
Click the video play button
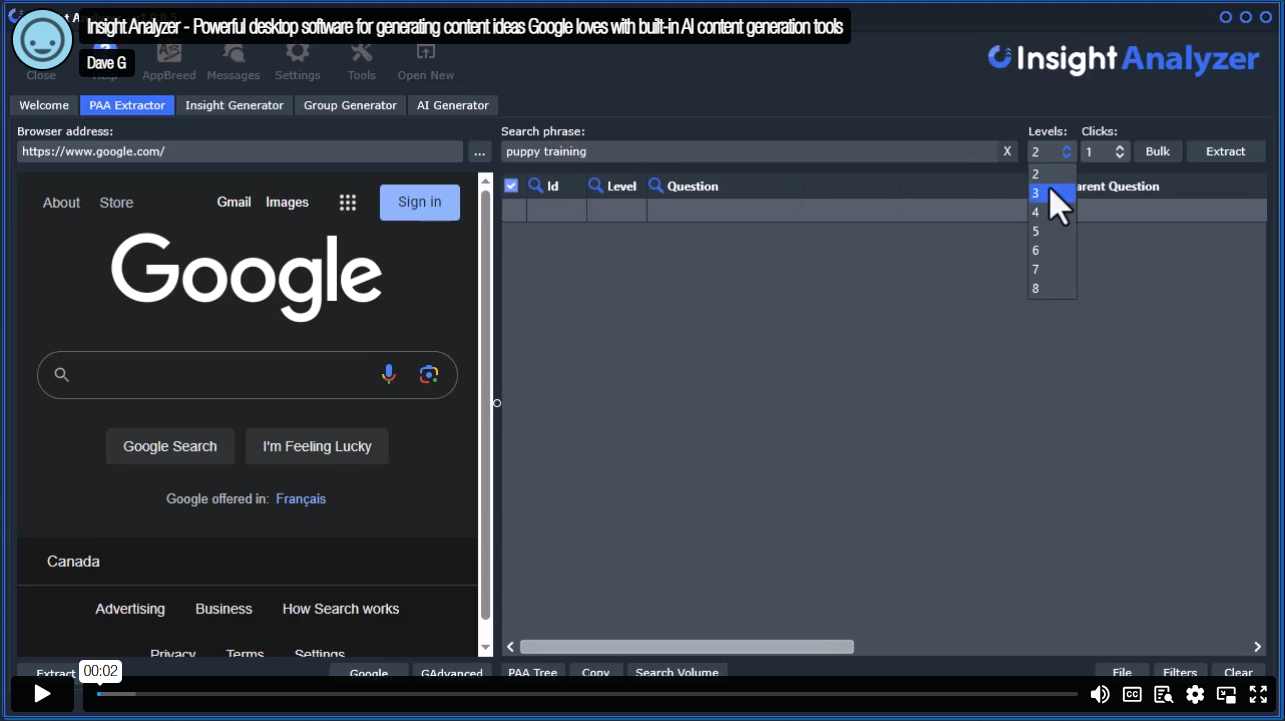pyautogui.click(x=42, y=694)
